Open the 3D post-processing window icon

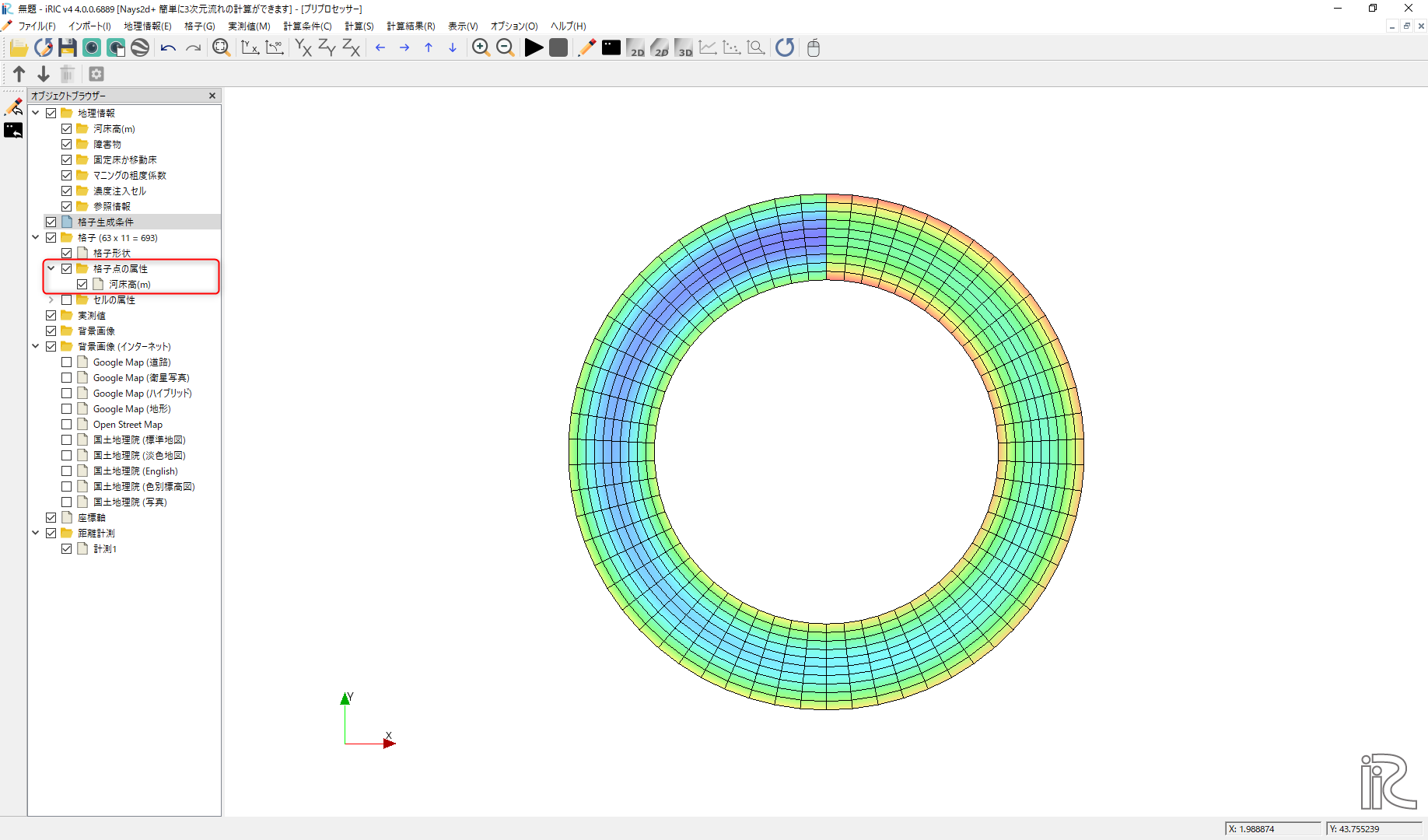tap(684, 48)
